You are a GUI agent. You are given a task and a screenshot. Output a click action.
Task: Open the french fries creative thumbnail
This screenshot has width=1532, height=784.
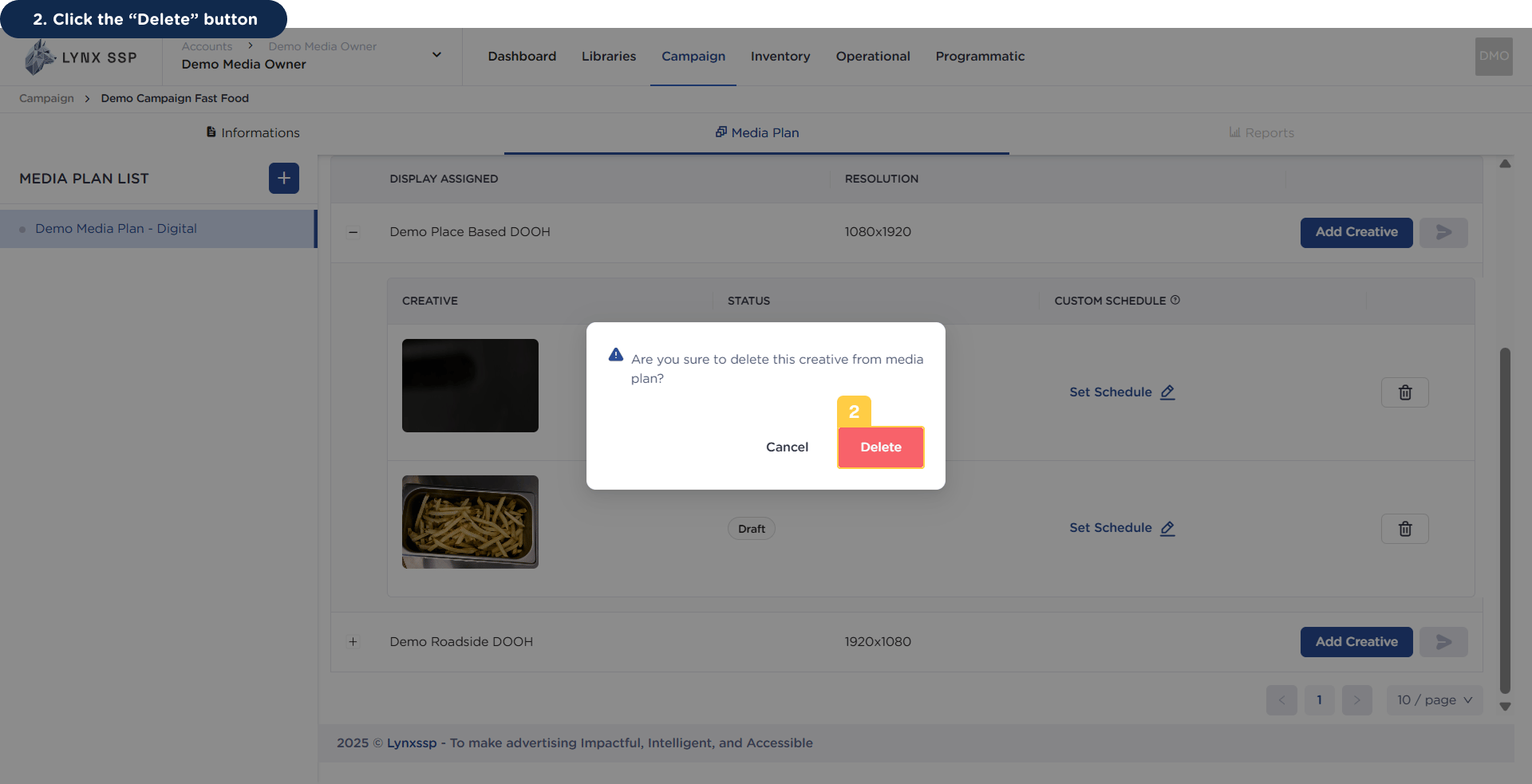coord(470,522)
